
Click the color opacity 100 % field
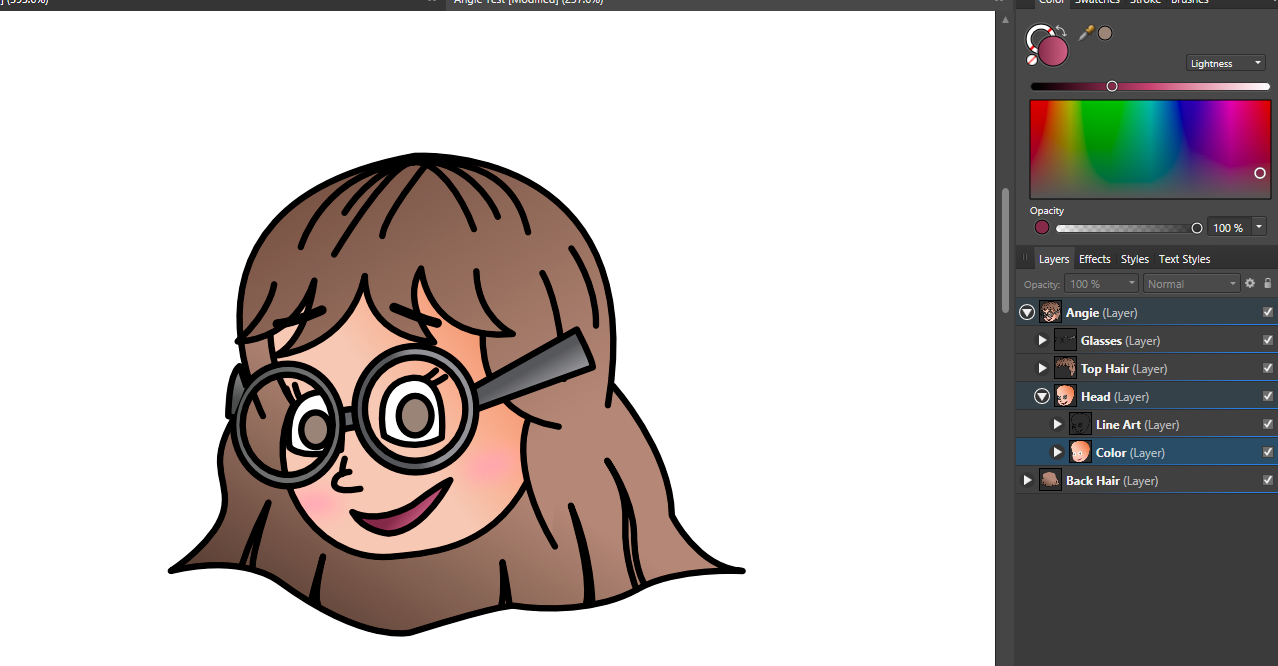[1228, 227]
